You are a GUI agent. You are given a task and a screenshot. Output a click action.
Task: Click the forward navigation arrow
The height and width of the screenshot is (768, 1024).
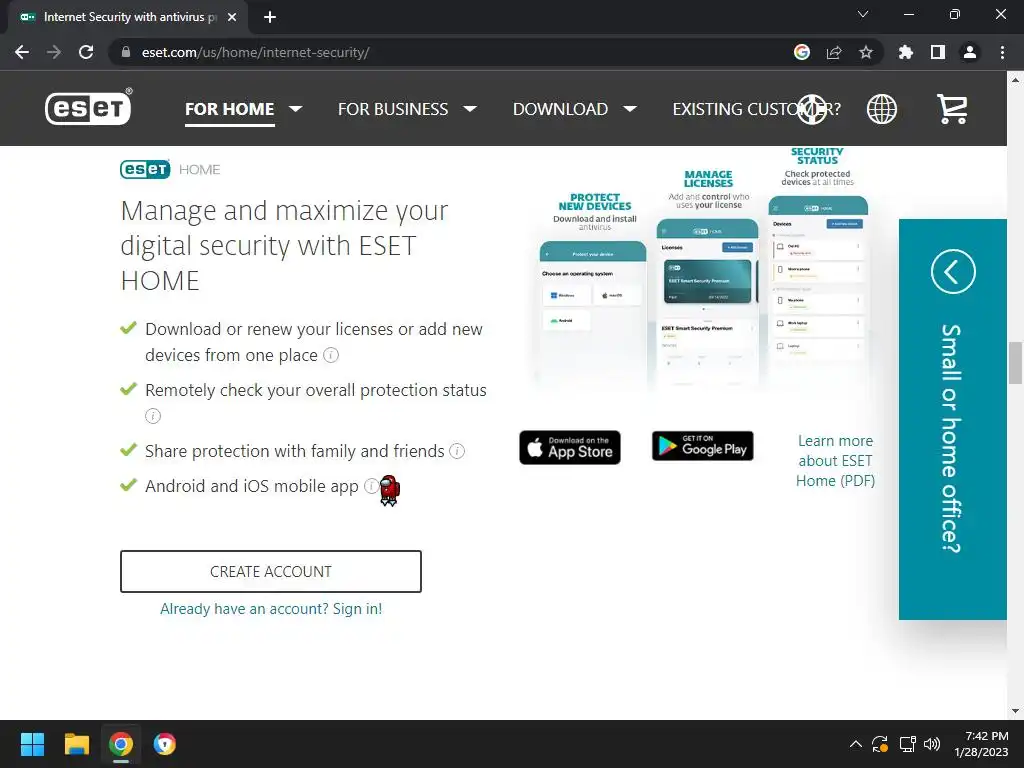(54, 52)
